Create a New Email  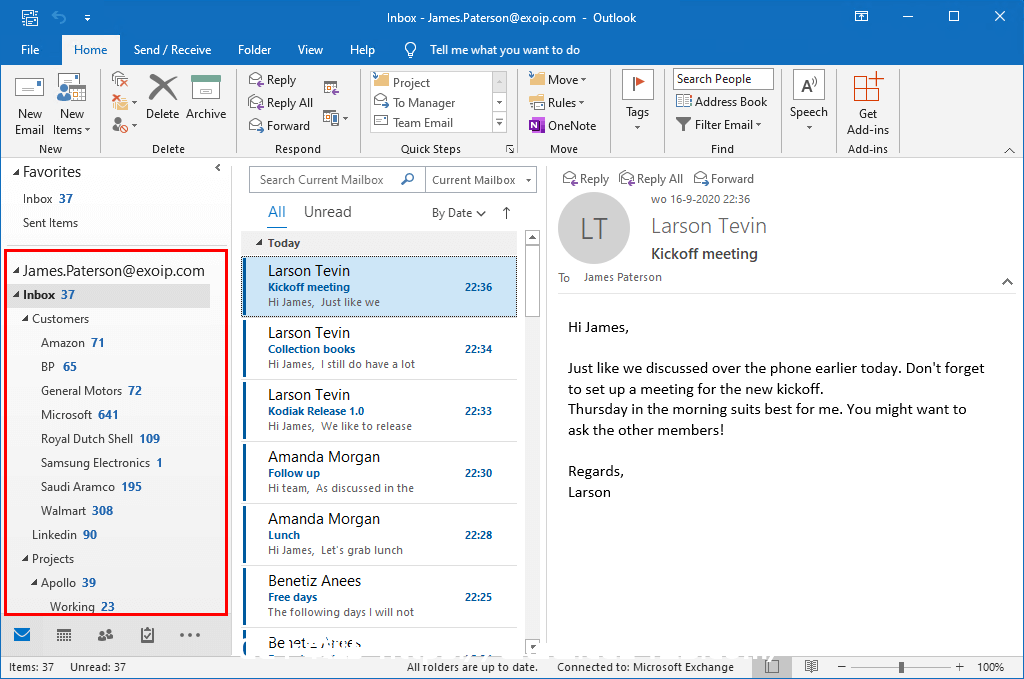point(29,105)
